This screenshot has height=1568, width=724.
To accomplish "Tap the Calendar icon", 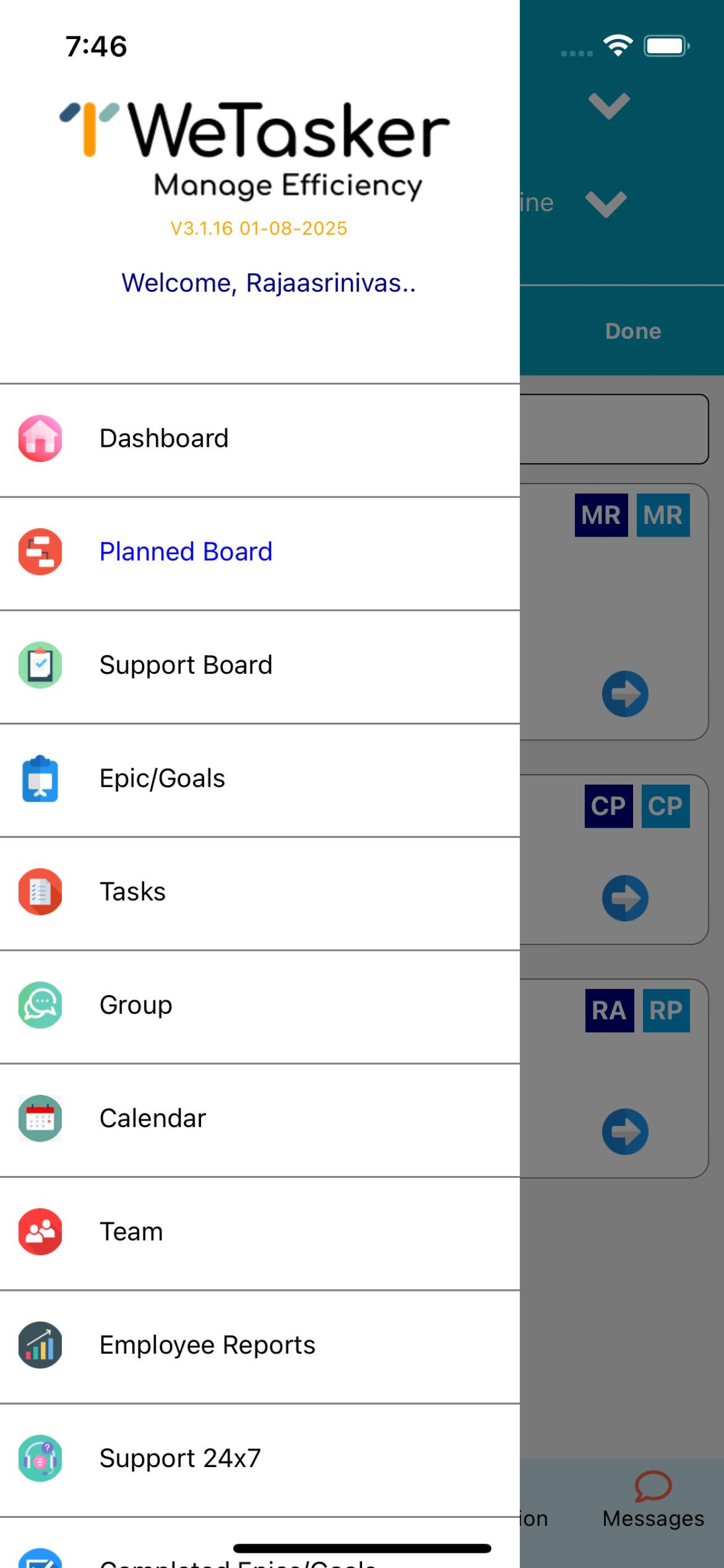I will click(x=40, y=1118).
